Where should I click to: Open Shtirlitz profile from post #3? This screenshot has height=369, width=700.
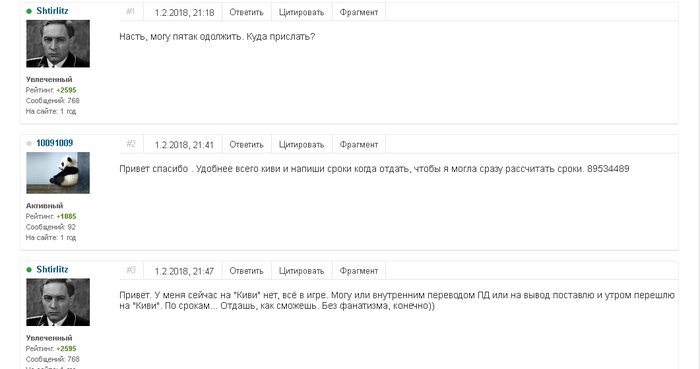52,269
